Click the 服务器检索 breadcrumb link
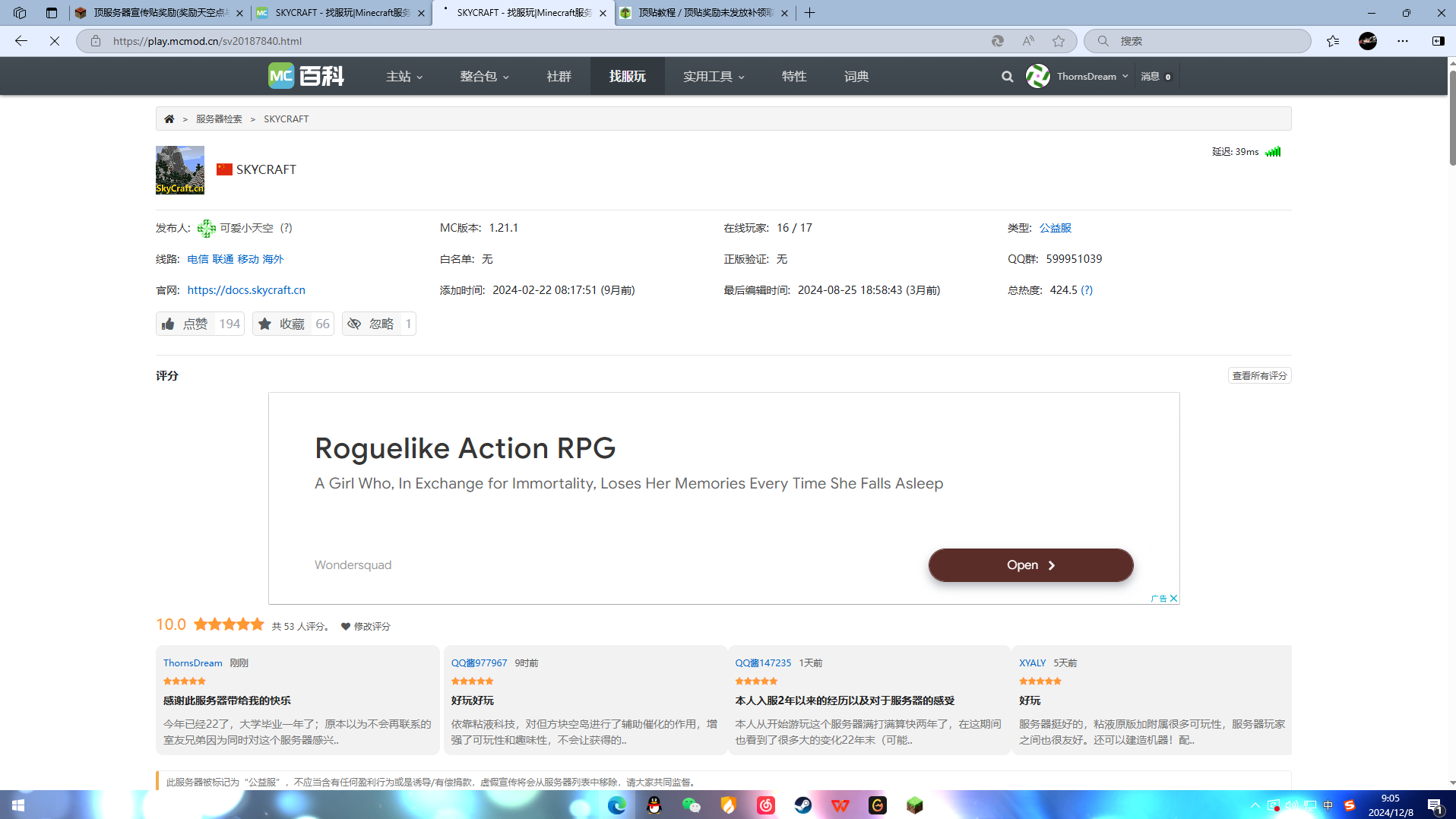 click(219, 119)
